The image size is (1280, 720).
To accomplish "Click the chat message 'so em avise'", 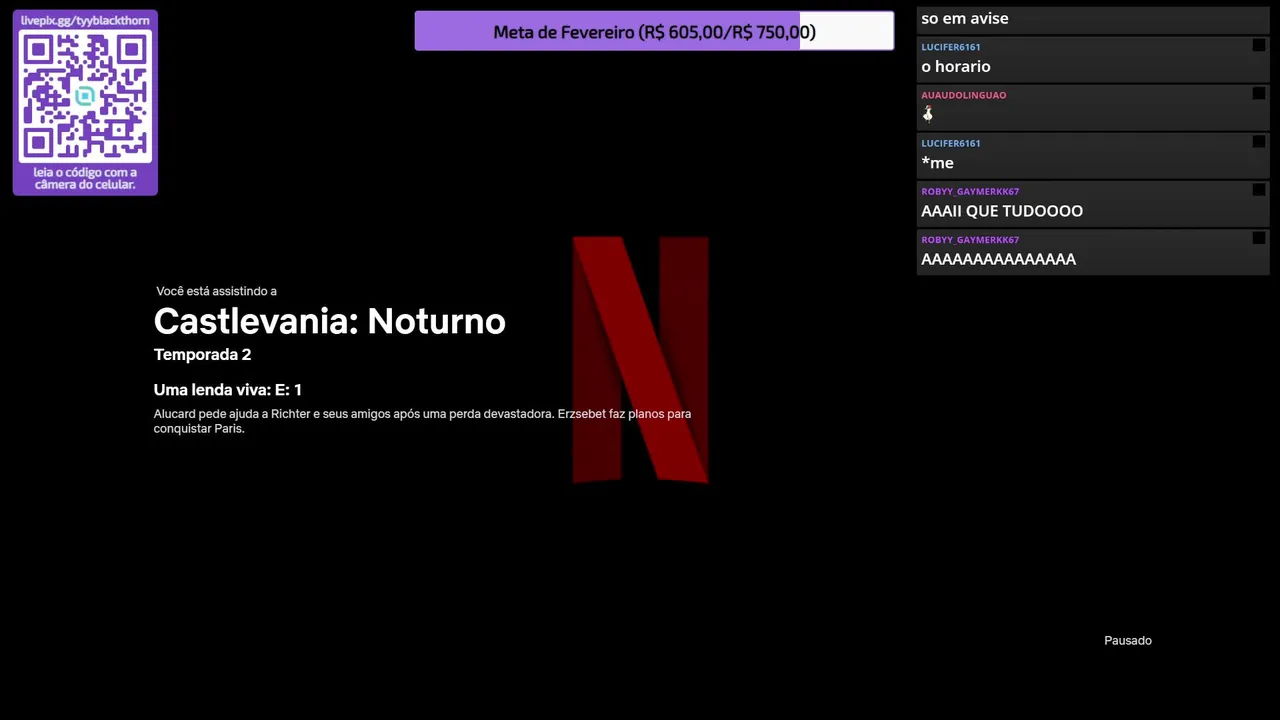I will tap(965, 18).
